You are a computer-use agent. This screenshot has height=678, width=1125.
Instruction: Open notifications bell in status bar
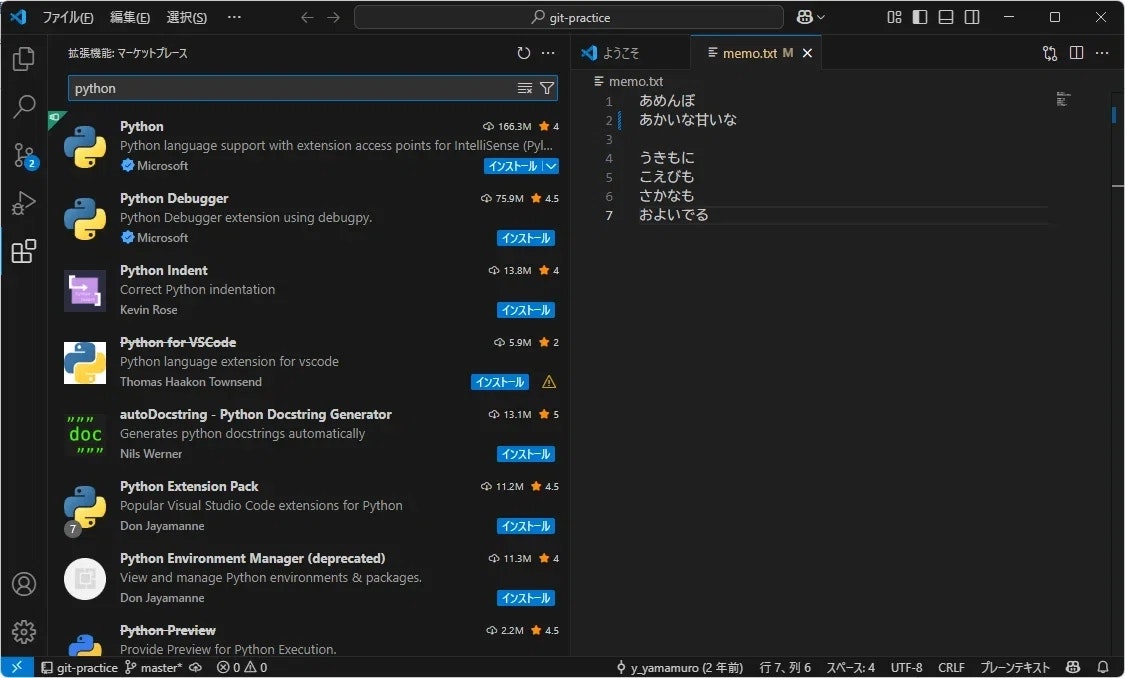[x=1103, y=667]
